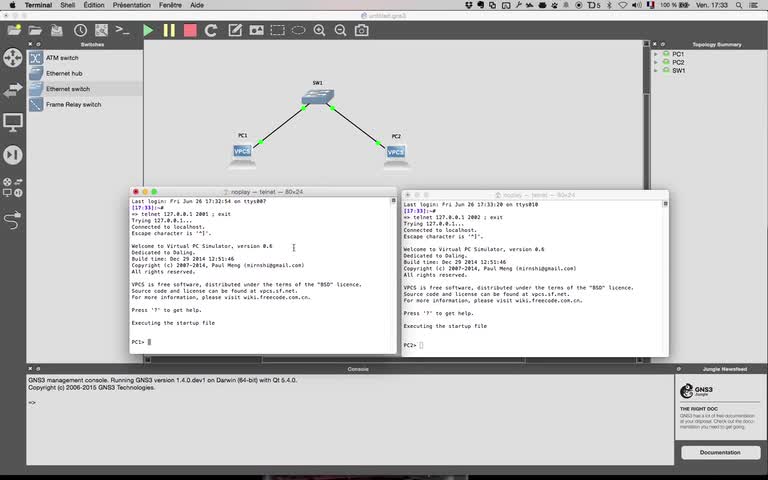Screen dimensions: 768x480
Task: Open the Aide menu
Action: 197,5
